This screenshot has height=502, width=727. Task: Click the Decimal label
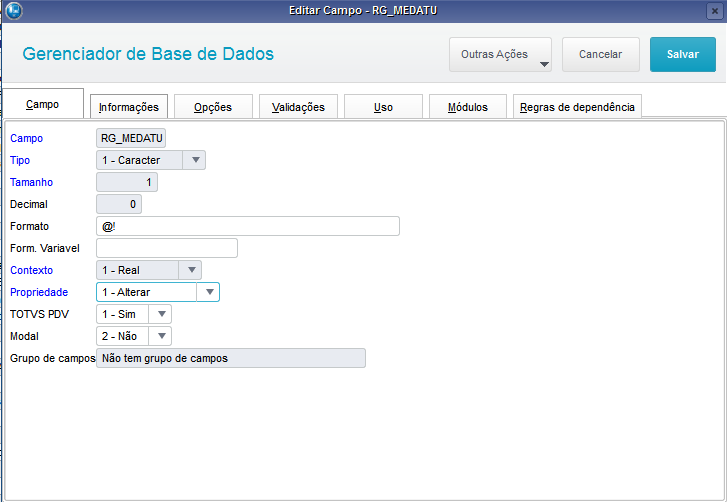click(x=29, y=204)
